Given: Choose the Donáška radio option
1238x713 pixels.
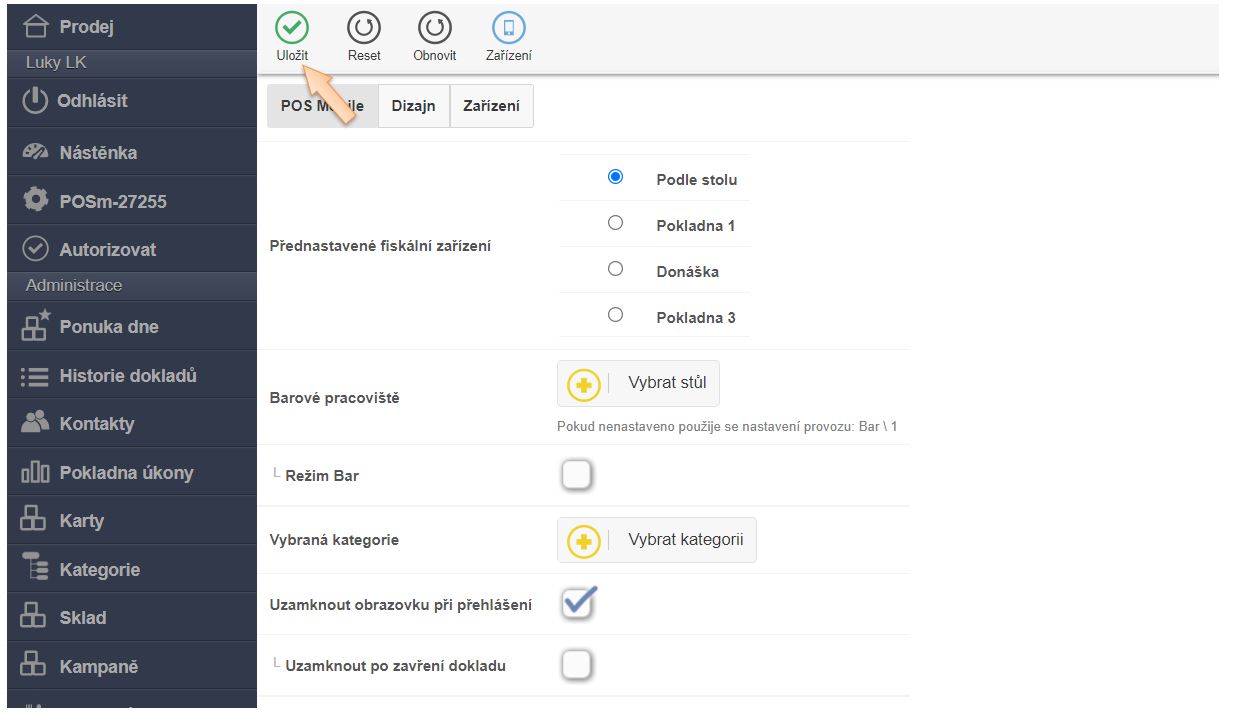Looking at the screenshot, I should [616, 269].
